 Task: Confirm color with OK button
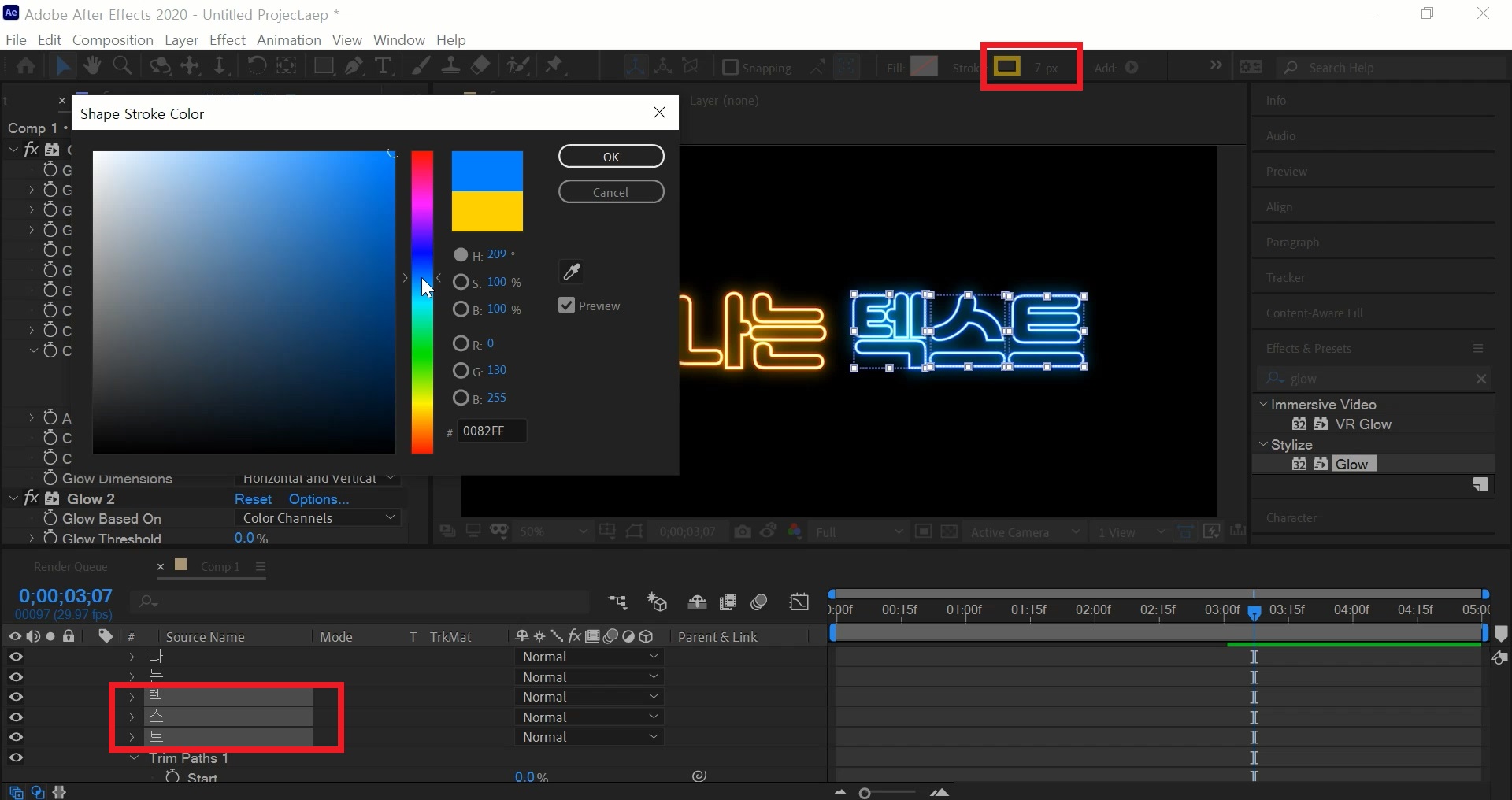(x=611, y=157)
